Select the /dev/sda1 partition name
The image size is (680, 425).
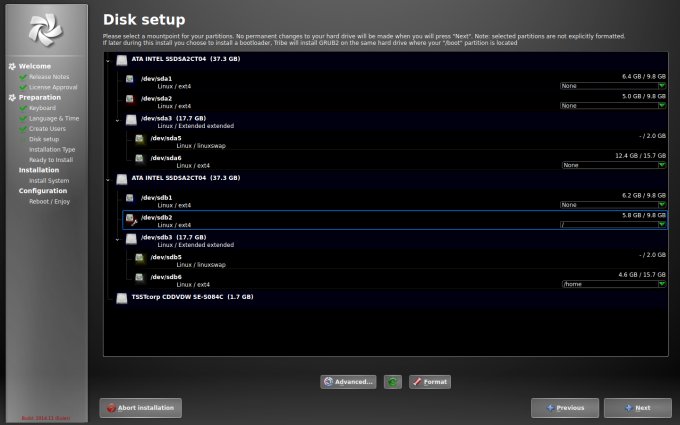coord(157,79)
